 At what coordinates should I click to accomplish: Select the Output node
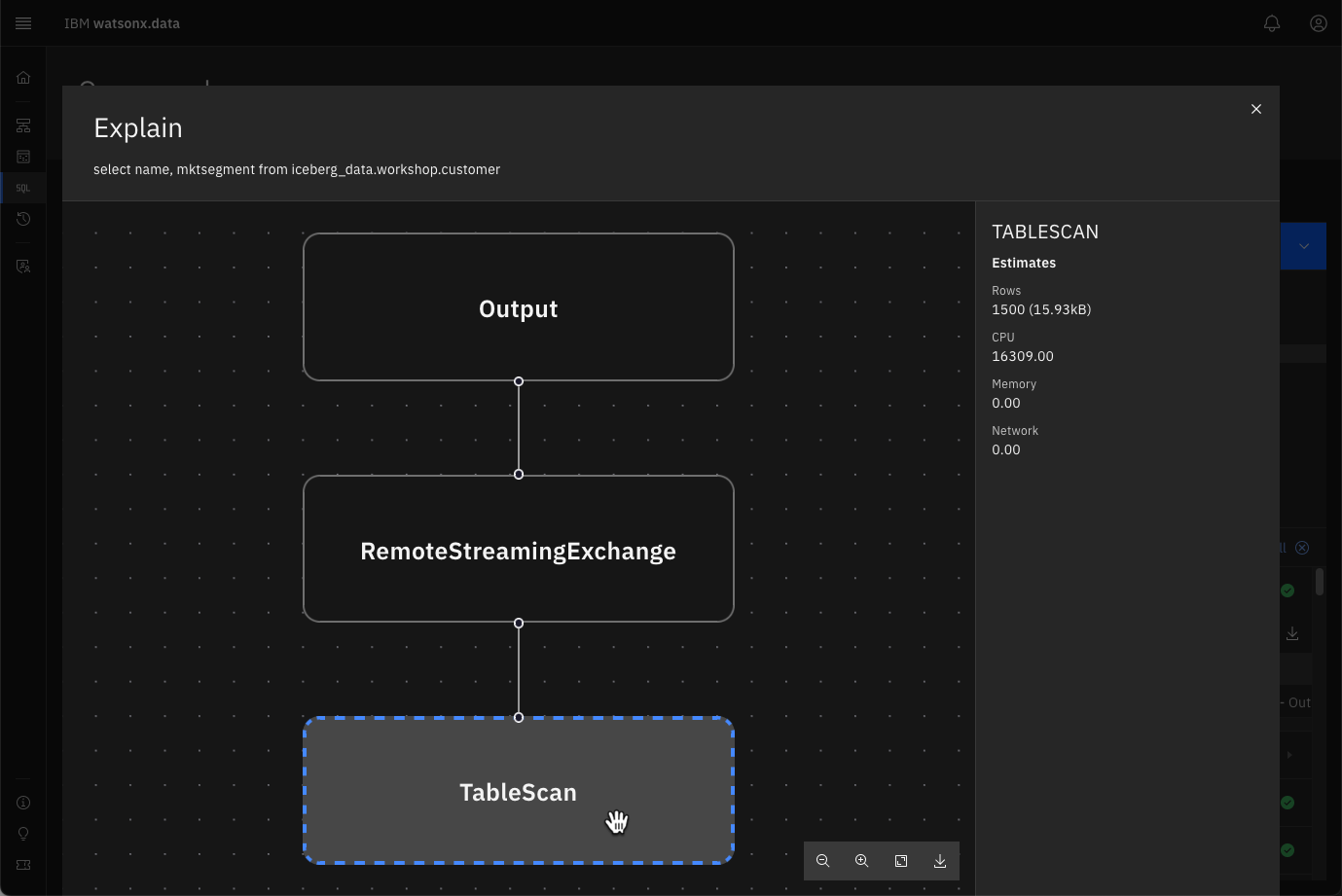[x=519, y=306]
